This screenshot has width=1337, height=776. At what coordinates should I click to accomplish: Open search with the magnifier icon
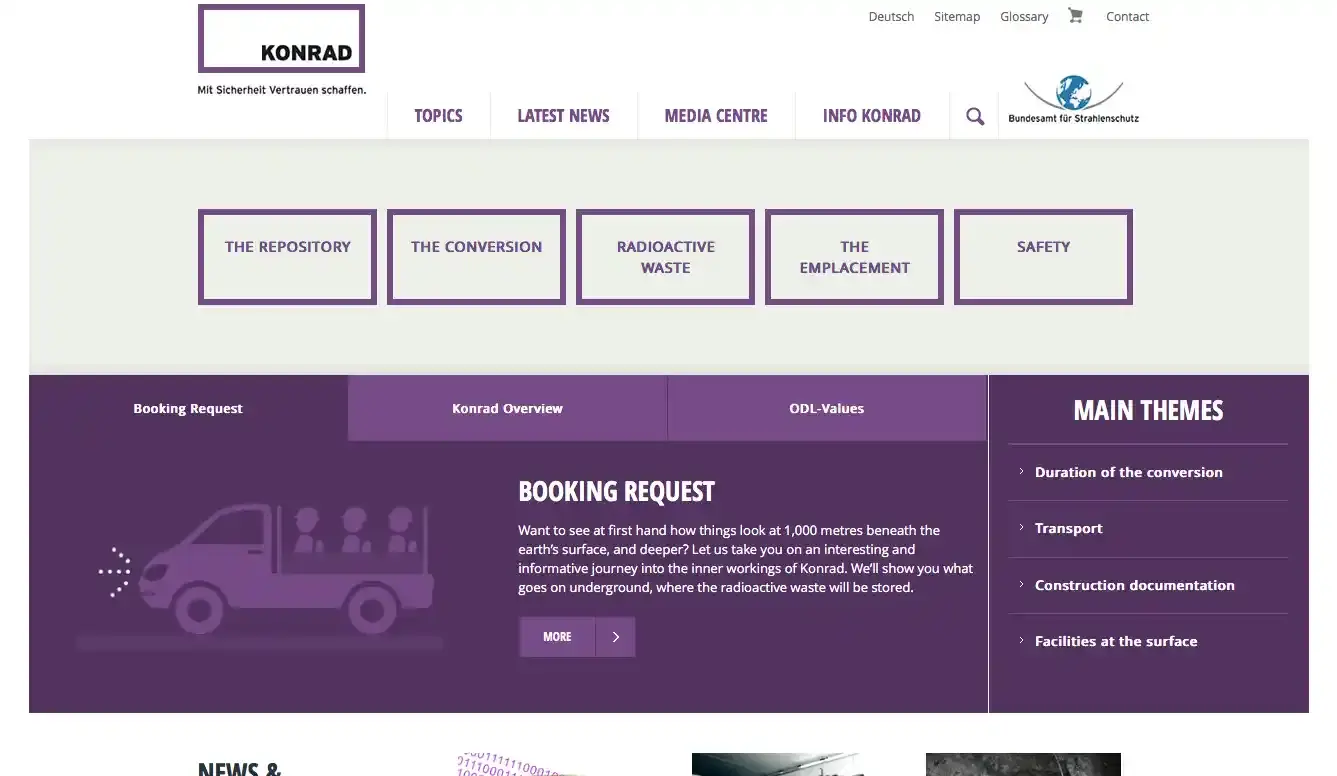point(975,116)
